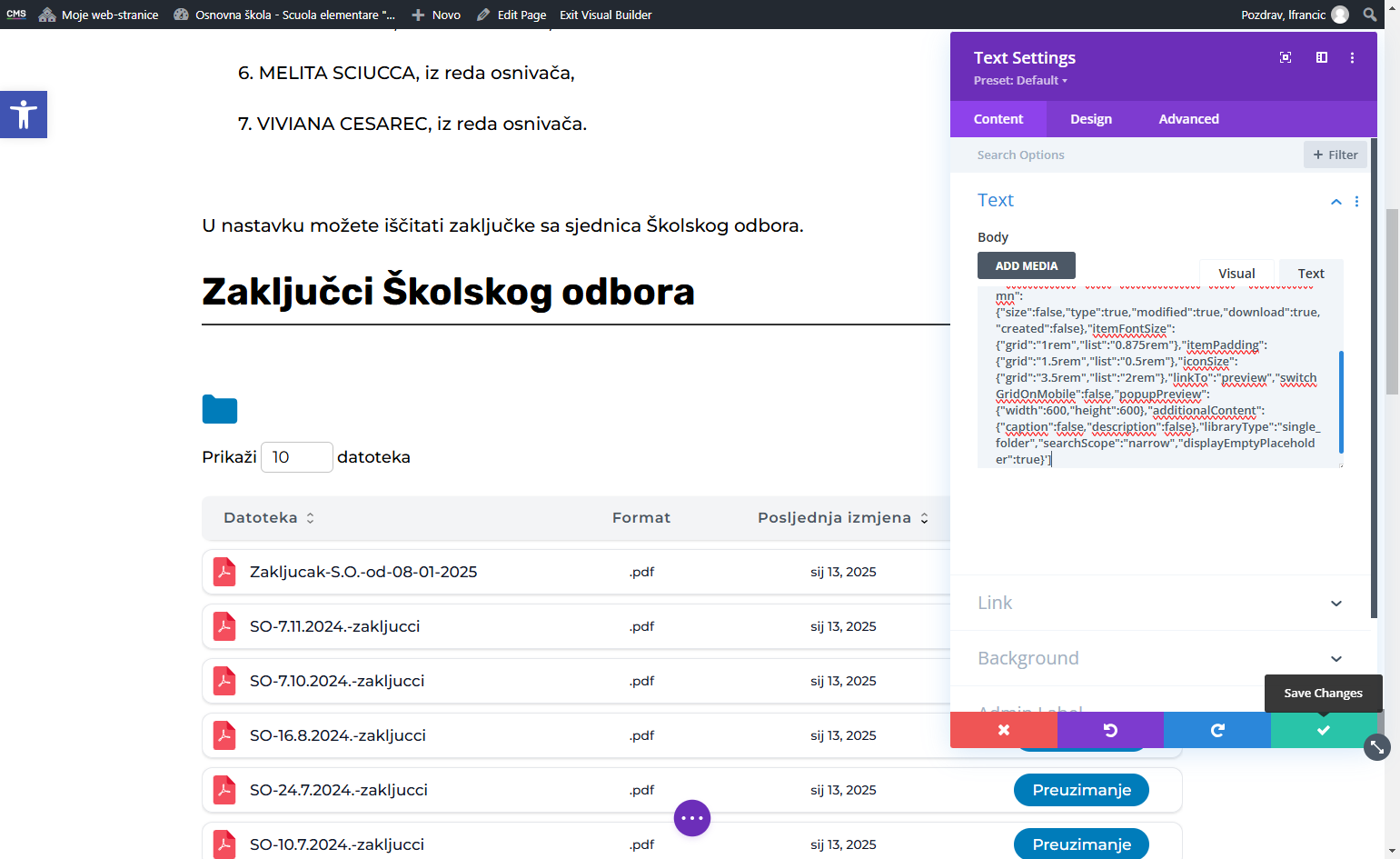
Task: Open the Advanced tab
Action: [1188, 119]
